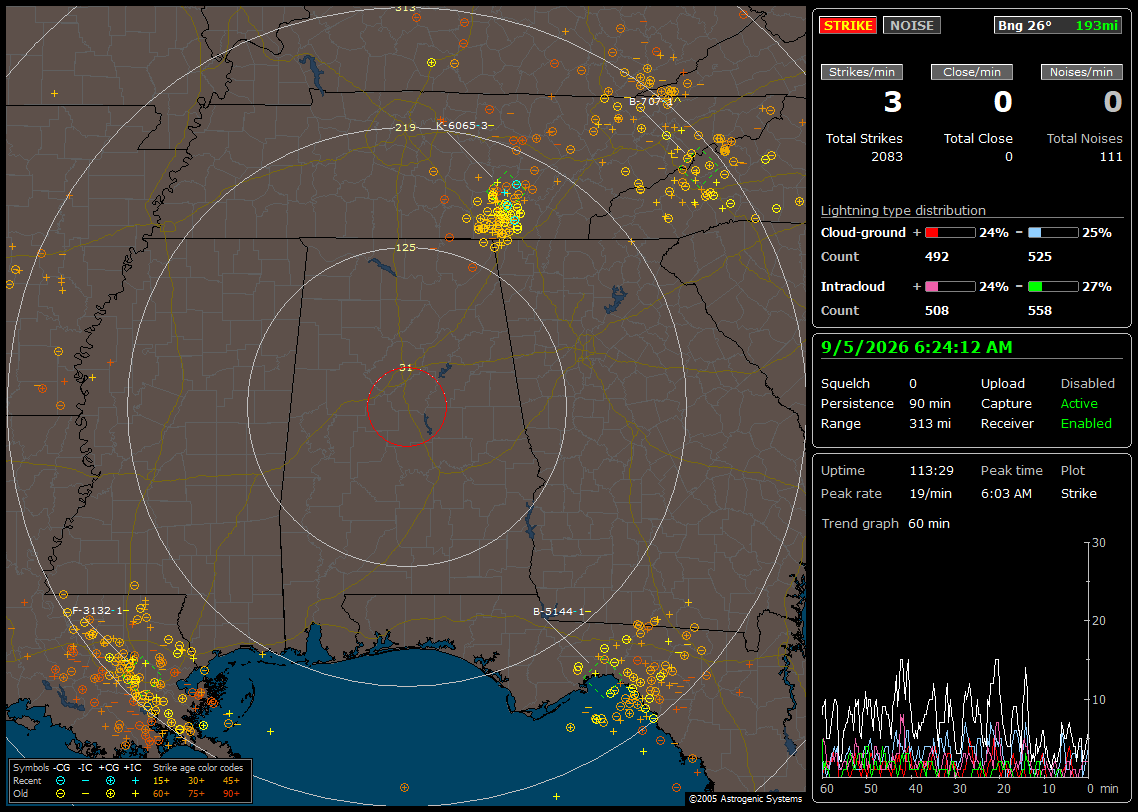This screenshot has height=812, width=1138.
Task: Click the bearing and distance readout box
Action: (1058, 25)
